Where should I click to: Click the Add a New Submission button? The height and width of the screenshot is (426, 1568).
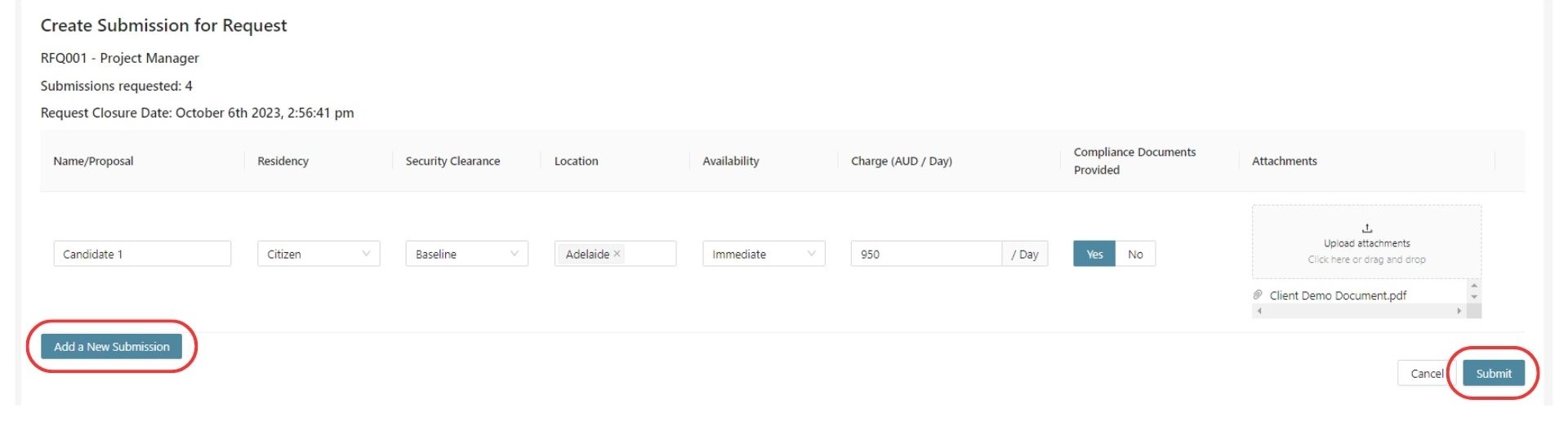[112, 346]
